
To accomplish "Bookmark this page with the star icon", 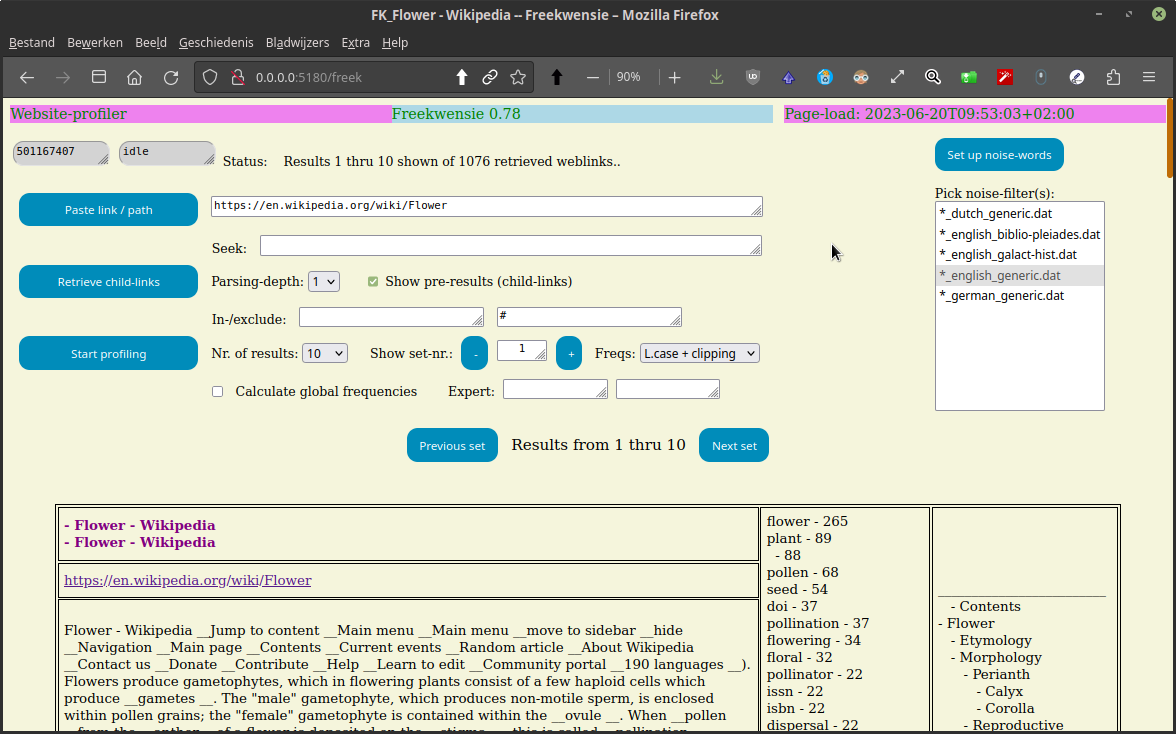I will click(518, 77).
